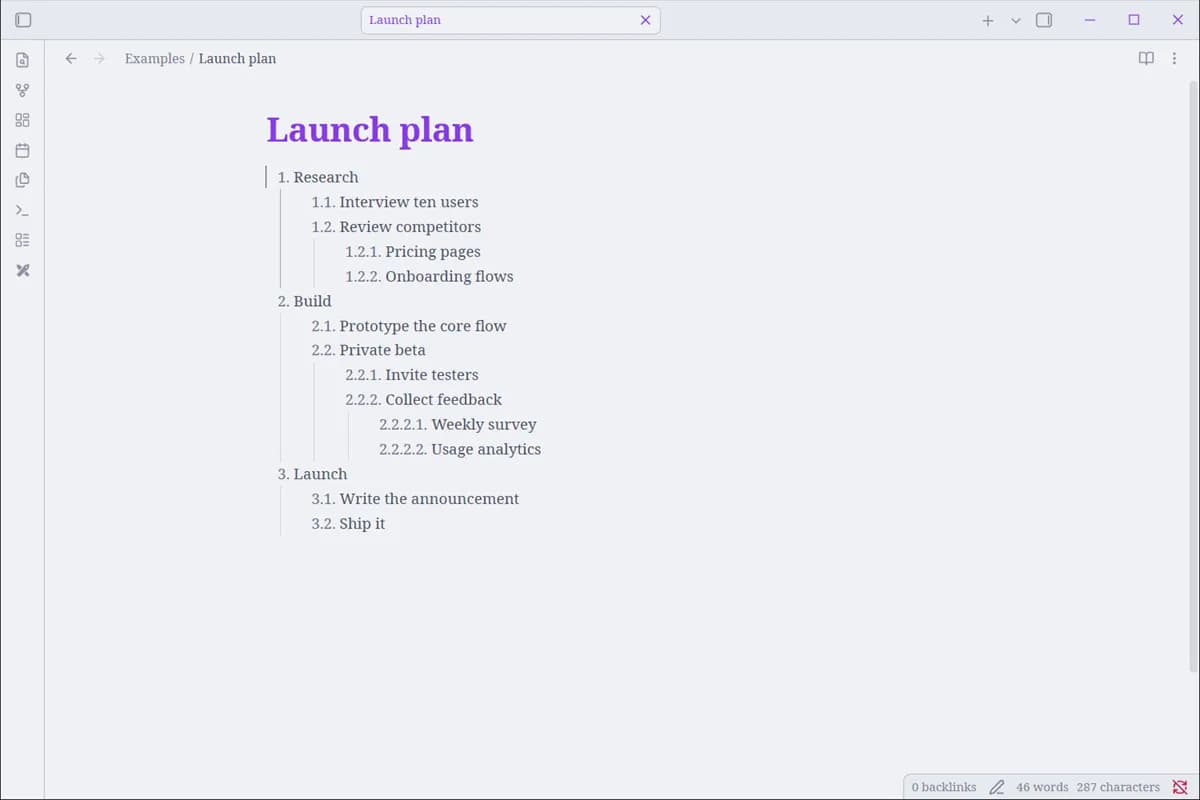The image size is (1200, 800).
Task: Click the 287 characters status entry
Action: (x=1118, y=787)
